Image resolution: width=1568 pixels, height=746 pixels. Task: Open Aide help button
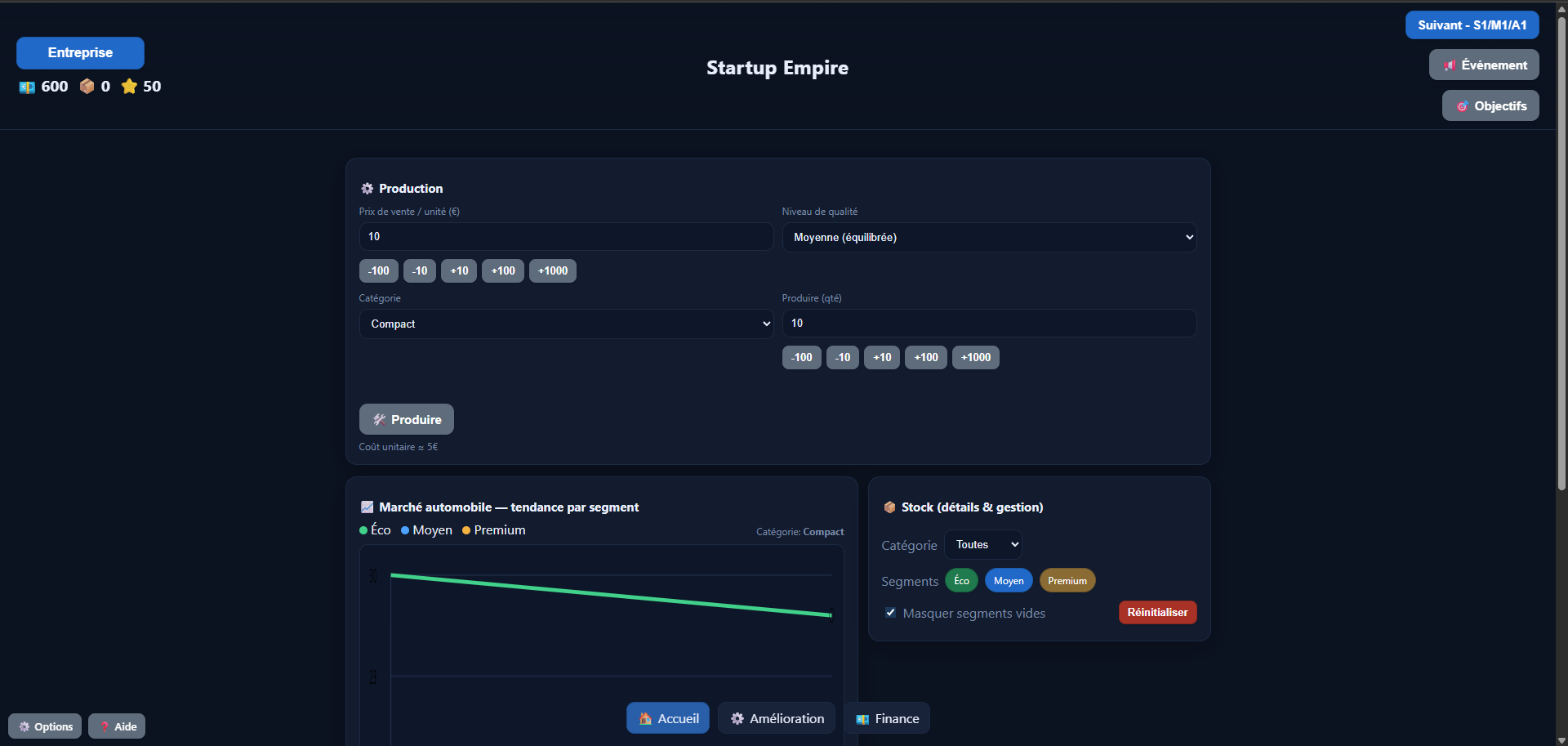tap(117, 726)
